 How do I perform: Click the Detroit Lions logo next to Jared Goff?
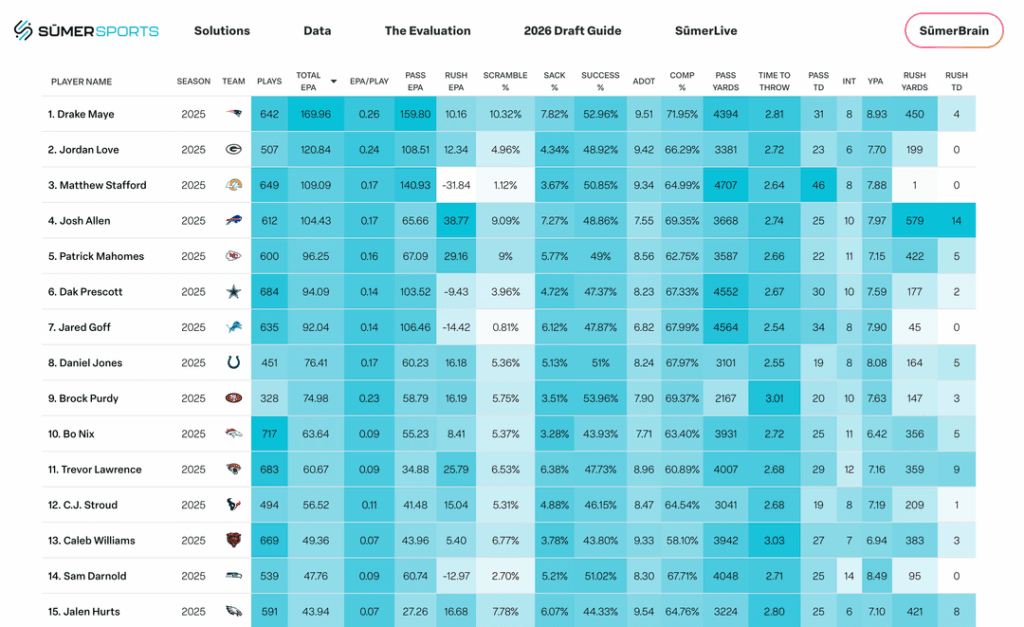point(233,327)
